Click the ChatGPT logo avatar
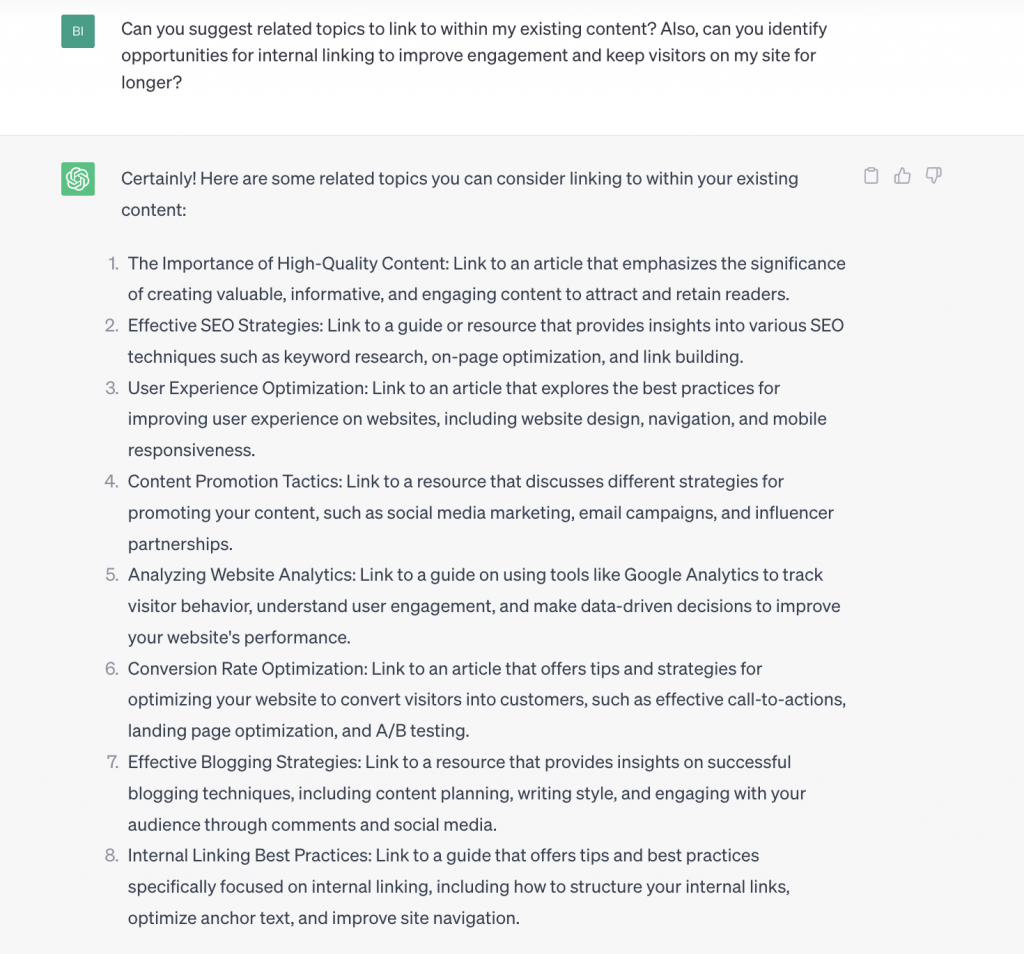The width and height of the screenshot is (1024, 954). pyautogui.click(x=78, y=179)
